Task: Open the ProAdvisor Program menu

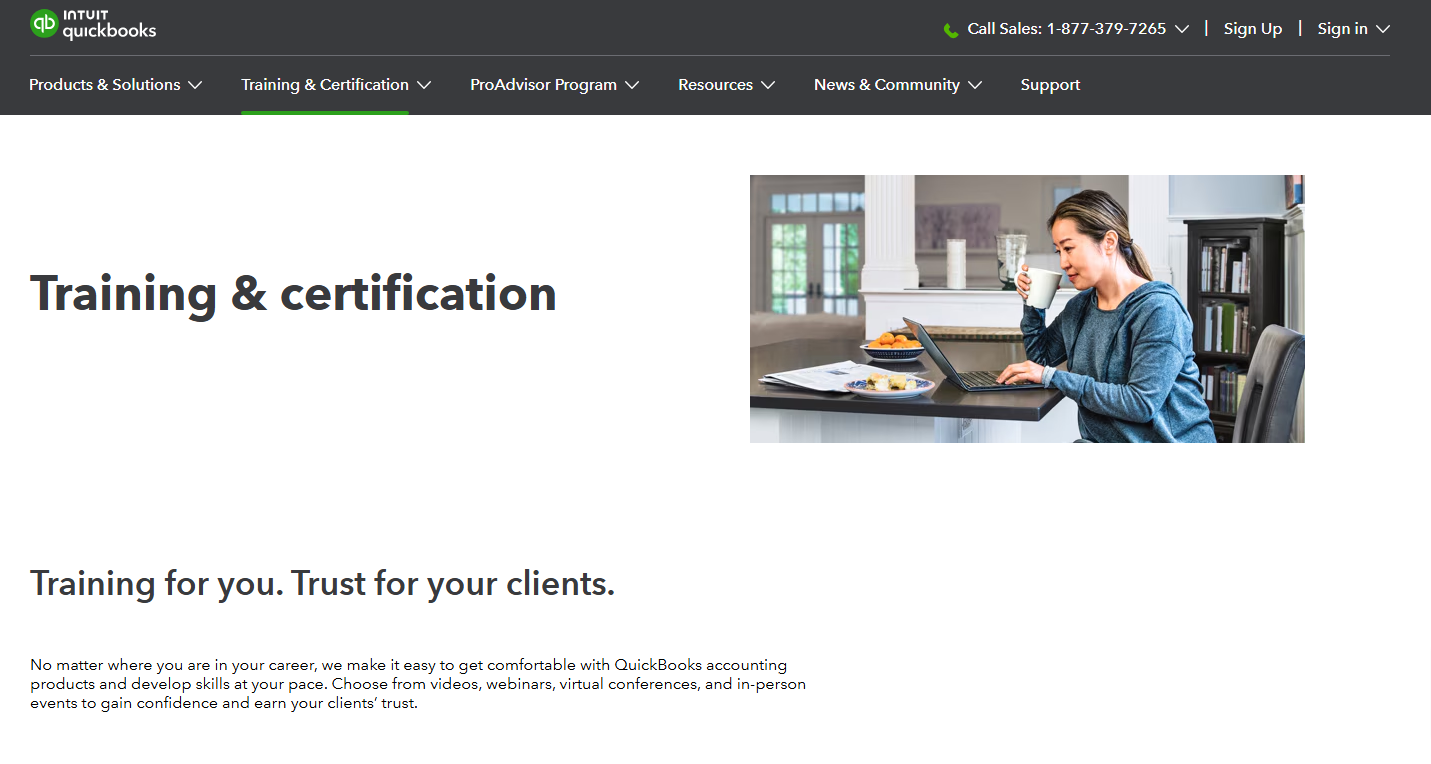Action: [544, 85]
